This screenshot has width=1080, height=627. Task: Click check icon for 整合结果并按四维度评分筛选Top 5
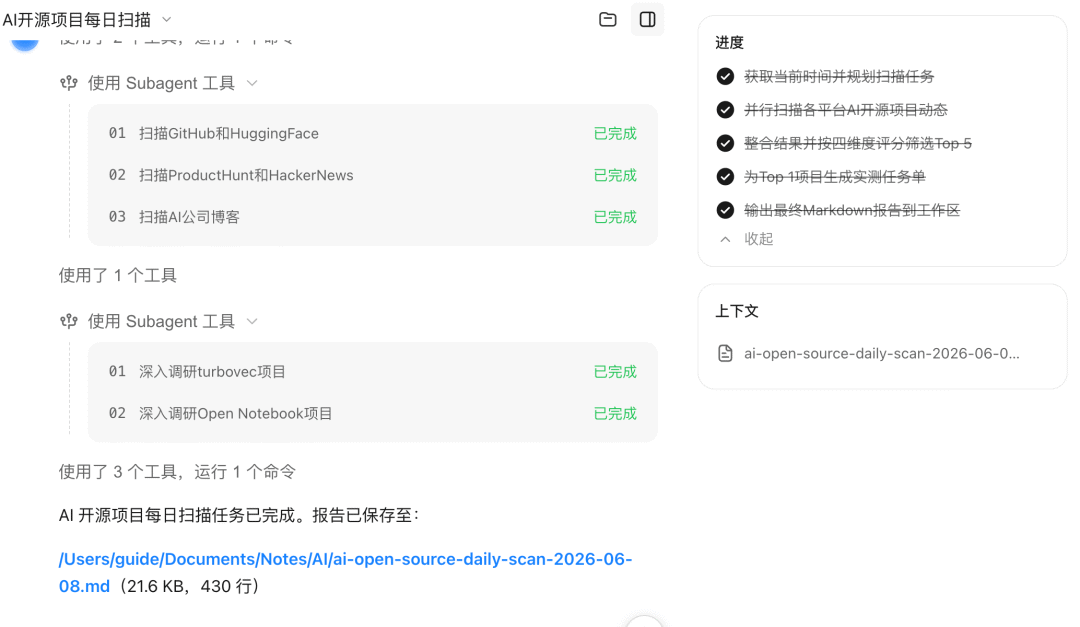point(725,143)
